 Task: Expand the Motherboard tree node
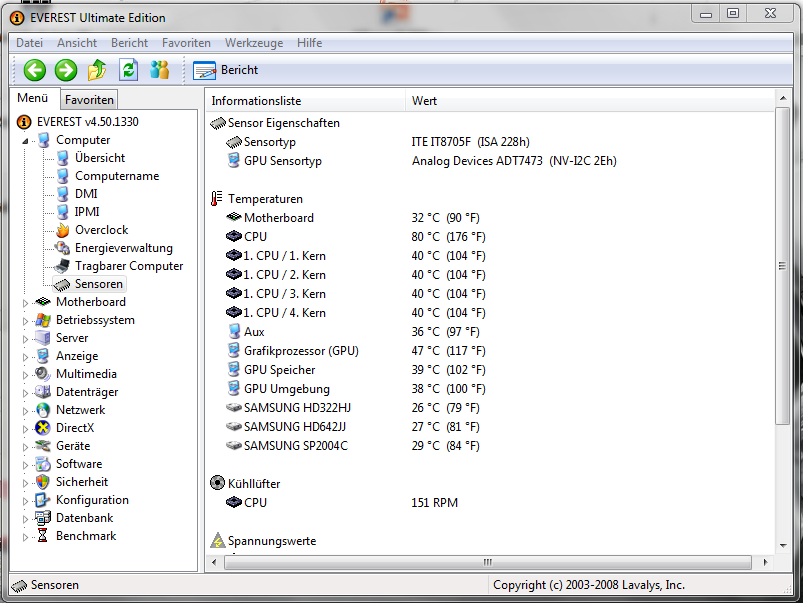click(x=25, y=303)
